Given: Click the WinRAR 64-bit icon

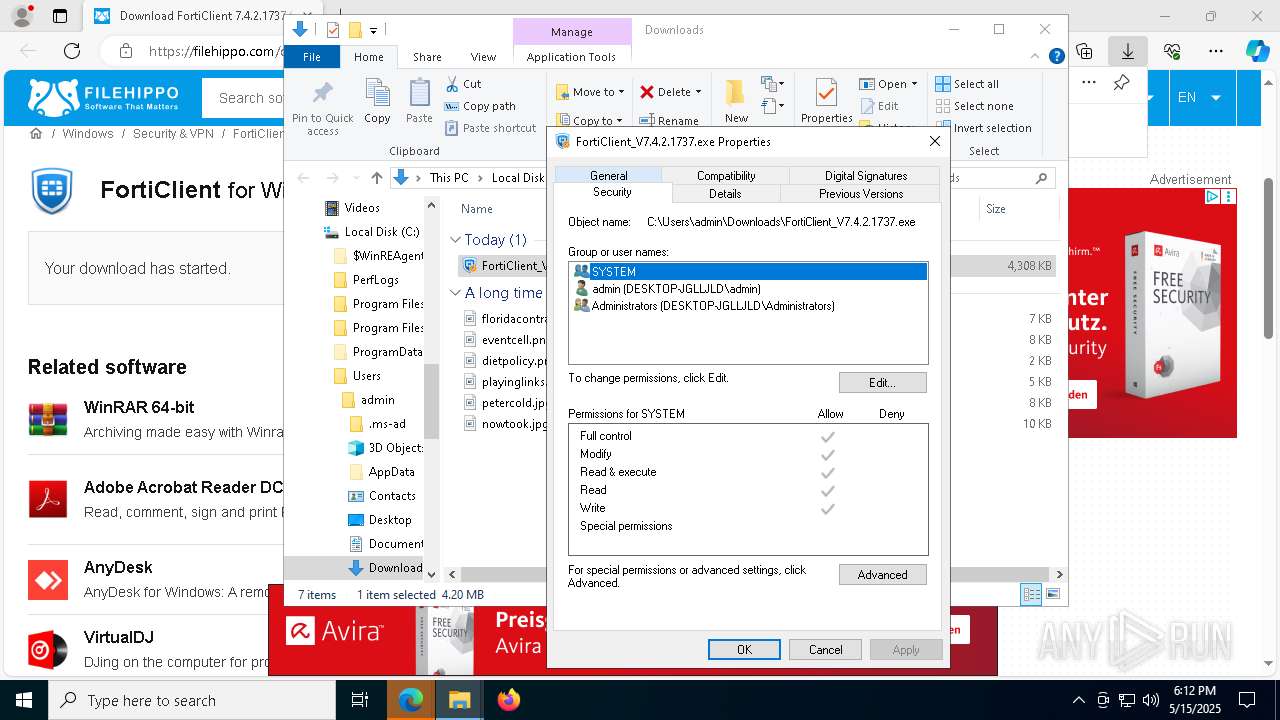Looking at the screenshot, I should [x=48, y=420].
